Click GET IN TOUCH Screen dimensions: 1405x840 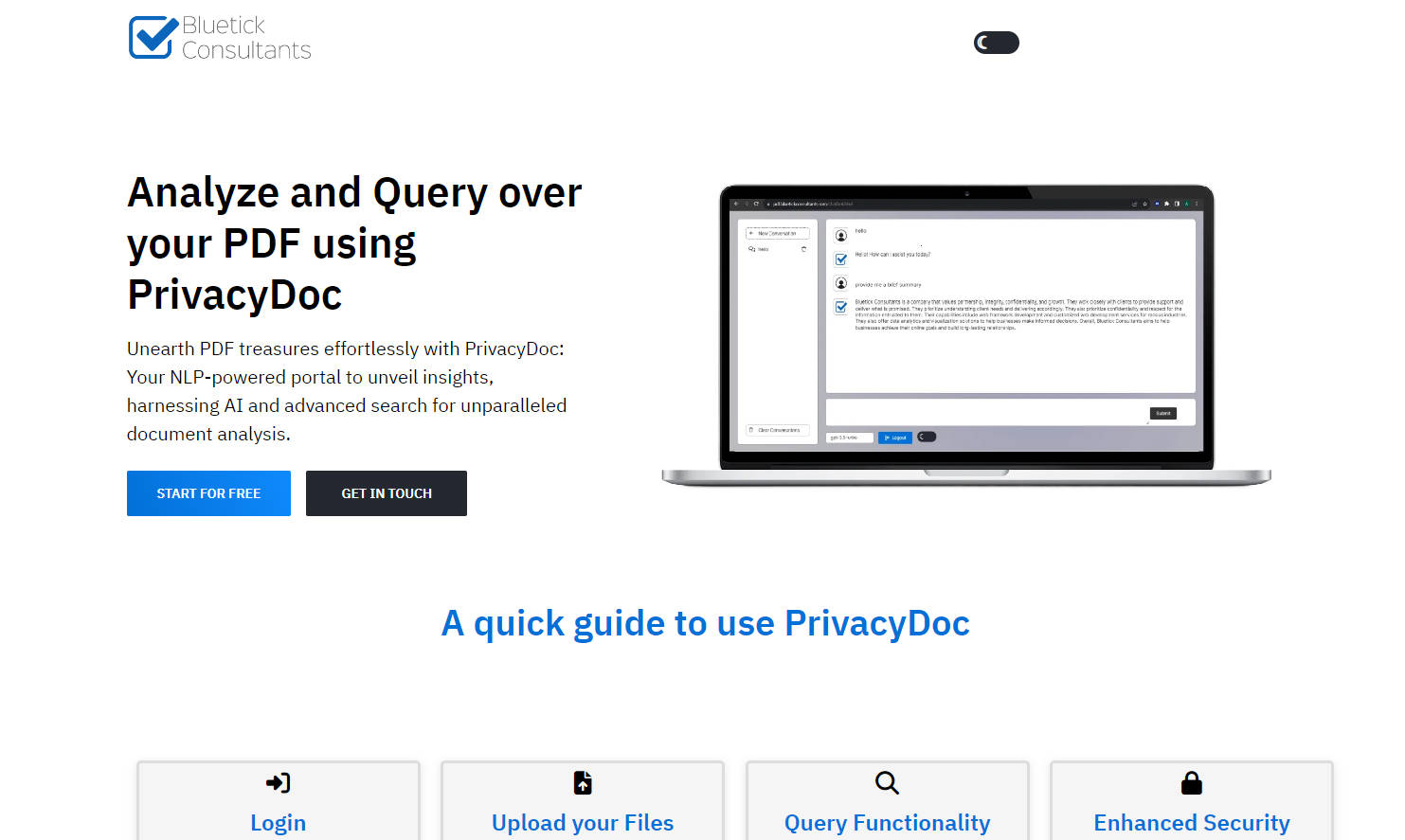click(x=386, y=492)
